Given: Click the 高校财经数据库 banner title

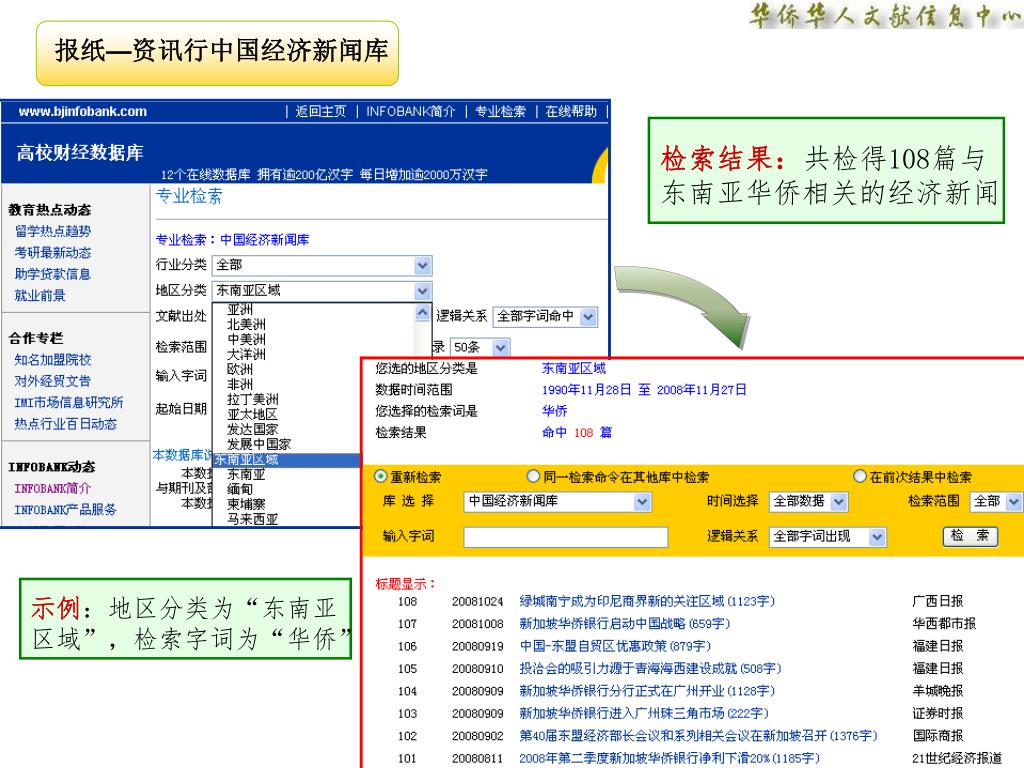Looking at the screenshot, I should 80,153.
